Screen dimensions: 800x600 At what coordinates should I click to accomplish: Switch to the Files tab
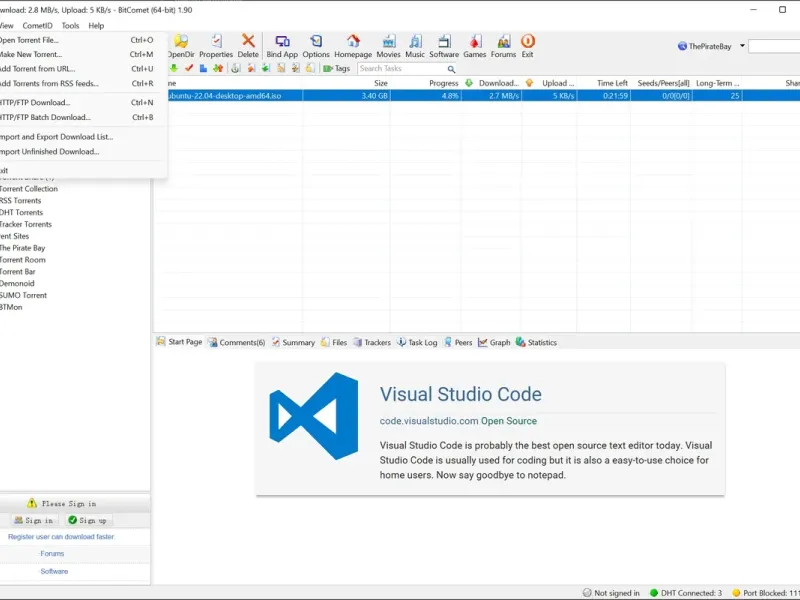pyautogui.click(x=334, y=342)
